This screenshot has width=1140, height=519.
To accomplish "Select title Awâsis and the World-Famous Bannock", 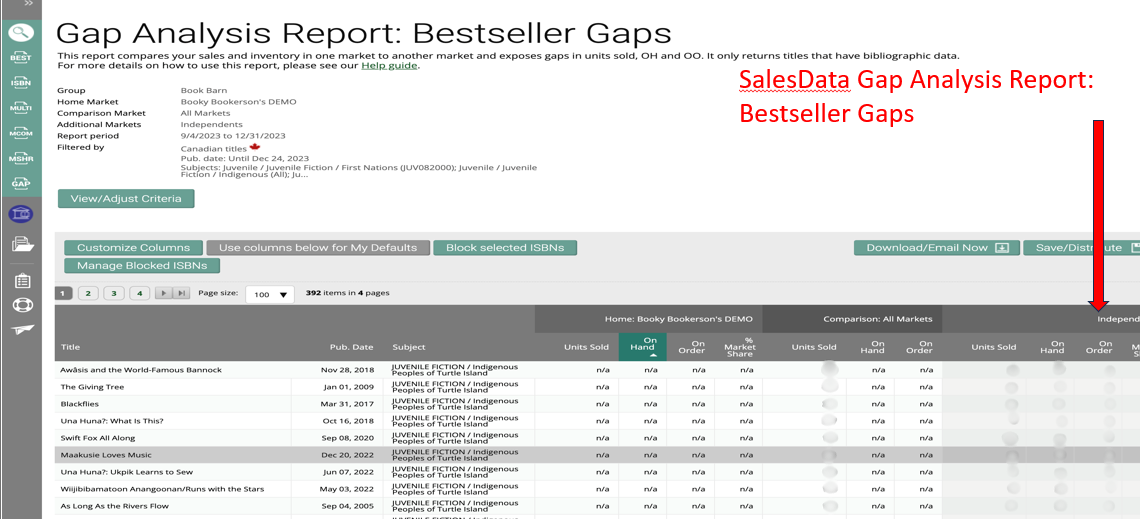I will coord(141,370).
